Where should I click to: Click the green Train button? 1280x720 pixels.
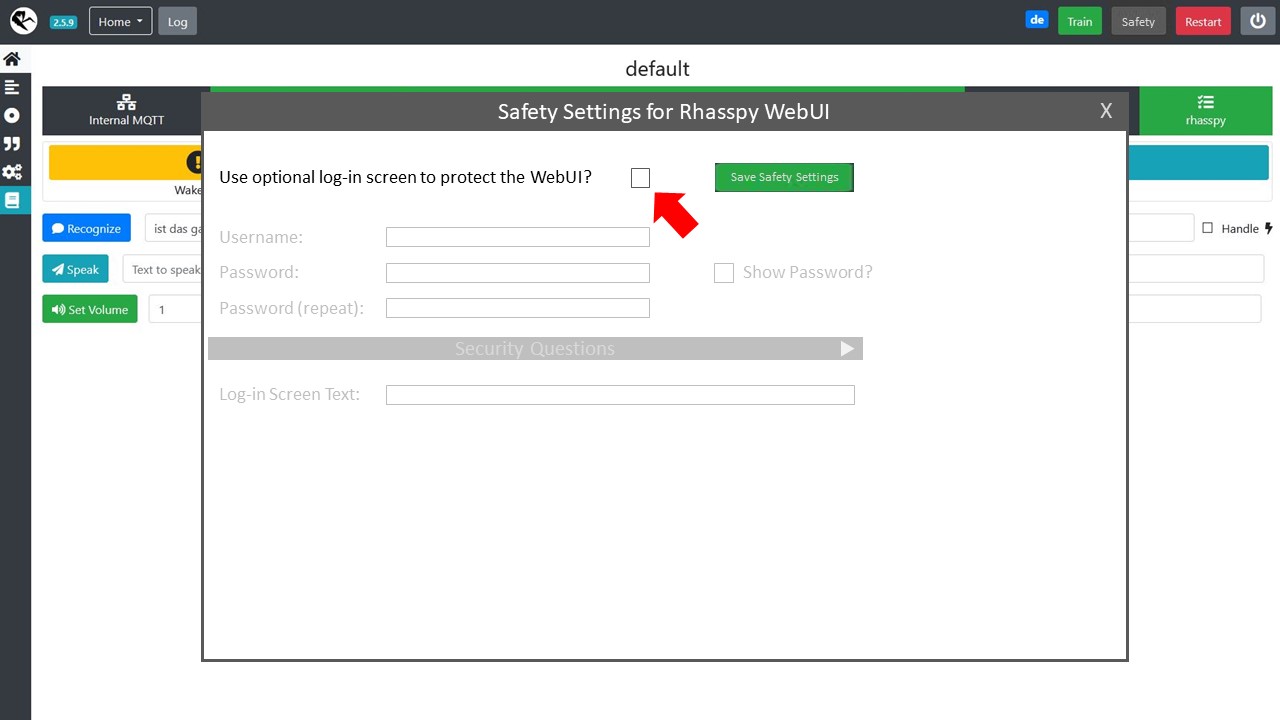pos(1079,20)
